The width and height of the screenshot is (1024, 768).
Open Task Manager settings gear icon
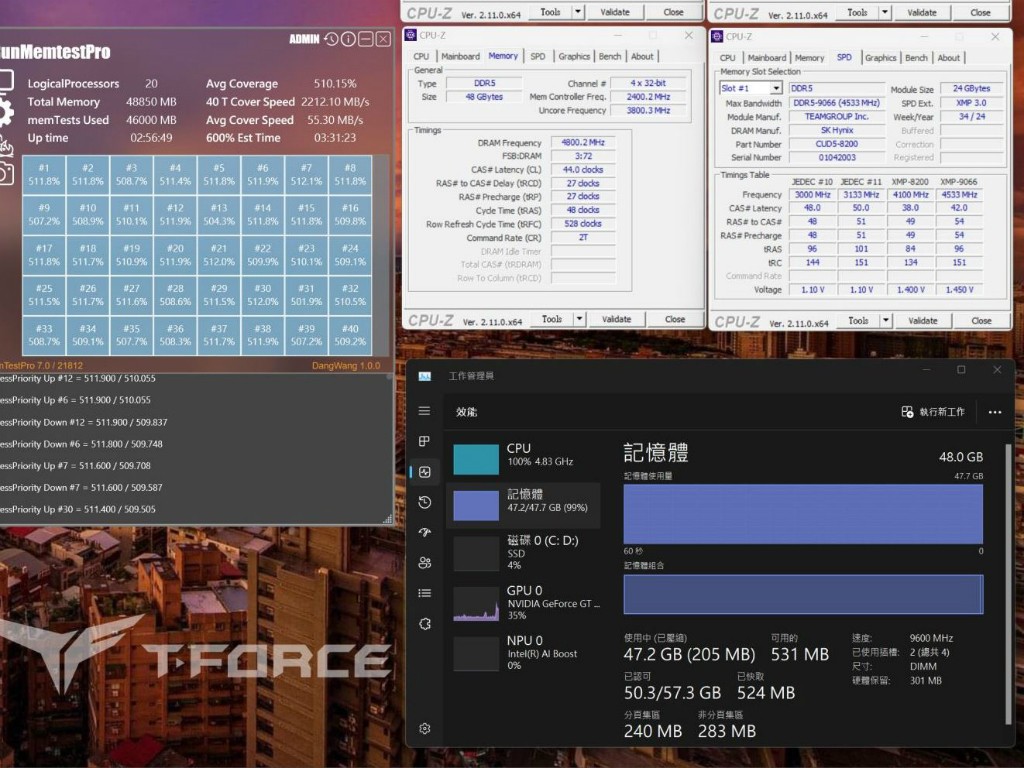[425, 728]
